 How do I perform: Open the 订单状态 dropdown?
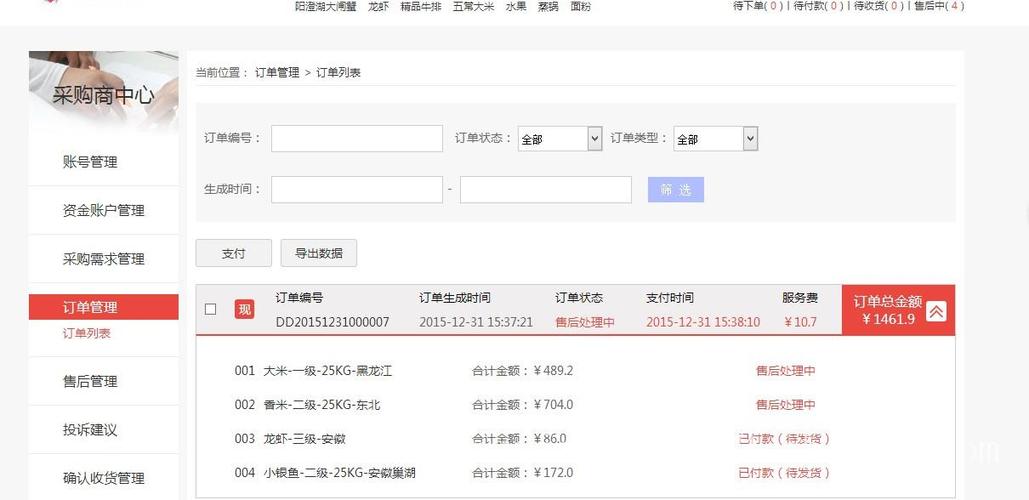(x=560, y=139)
